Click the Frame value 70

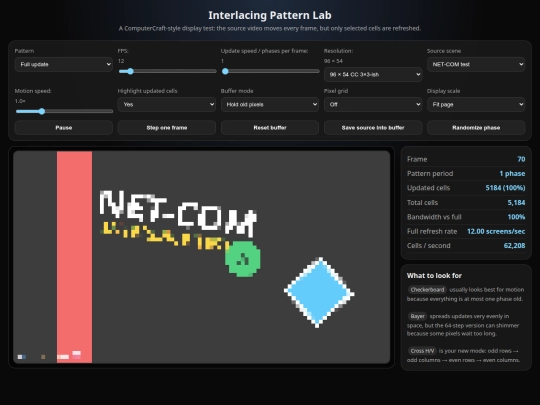pos(521,159)
